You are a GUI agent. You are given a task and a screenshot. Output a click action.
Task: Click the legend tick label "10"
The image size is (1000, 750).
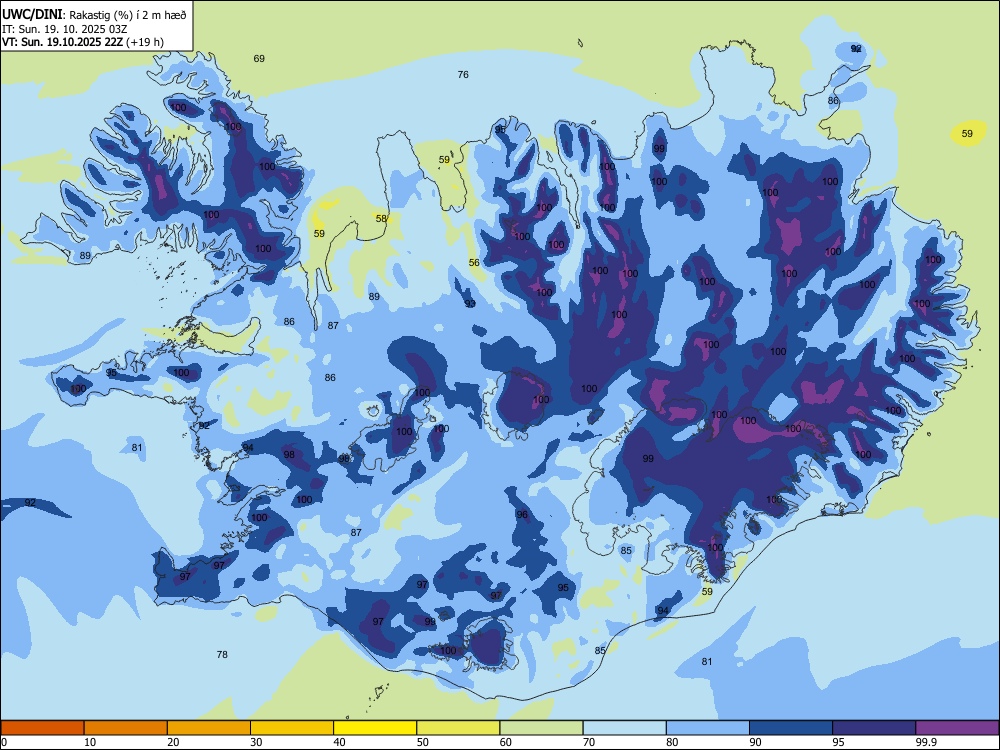click(90, 742)
